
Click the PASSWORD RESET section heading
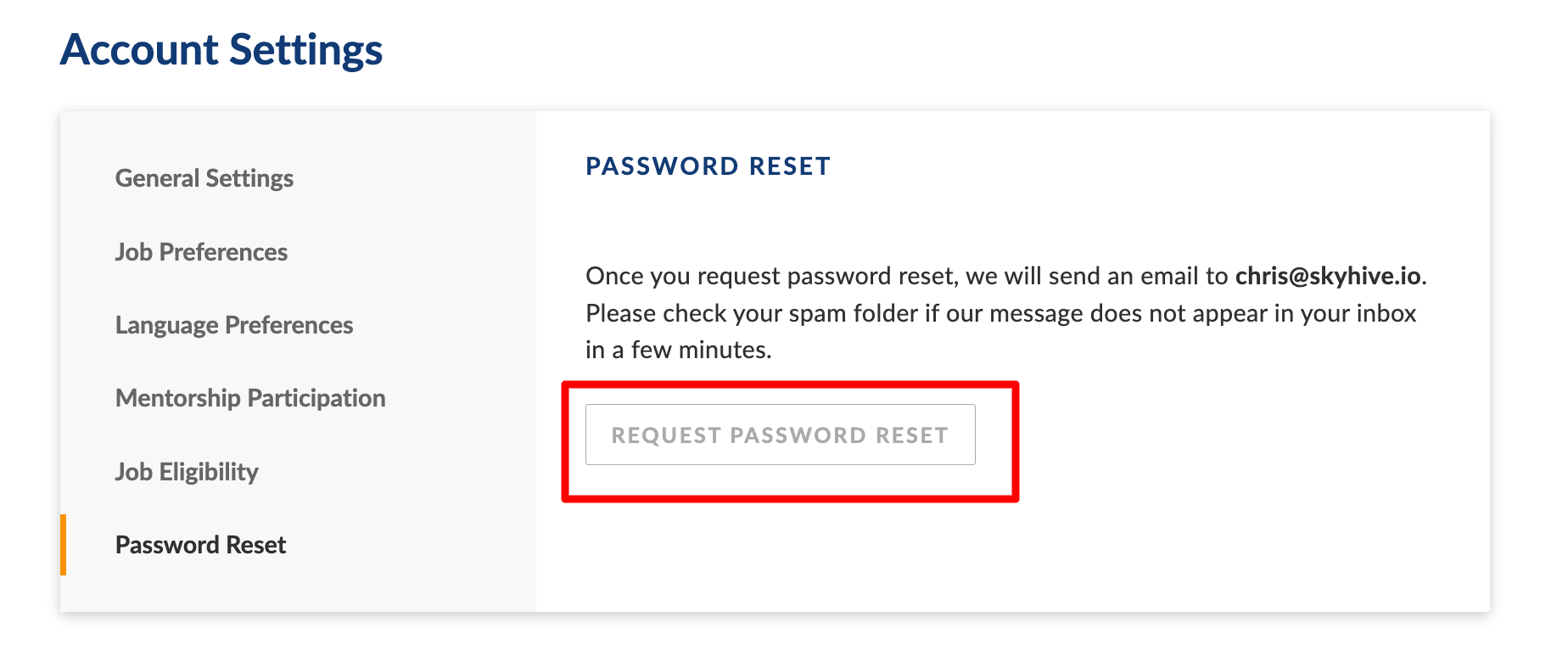(x=708, y=166)
